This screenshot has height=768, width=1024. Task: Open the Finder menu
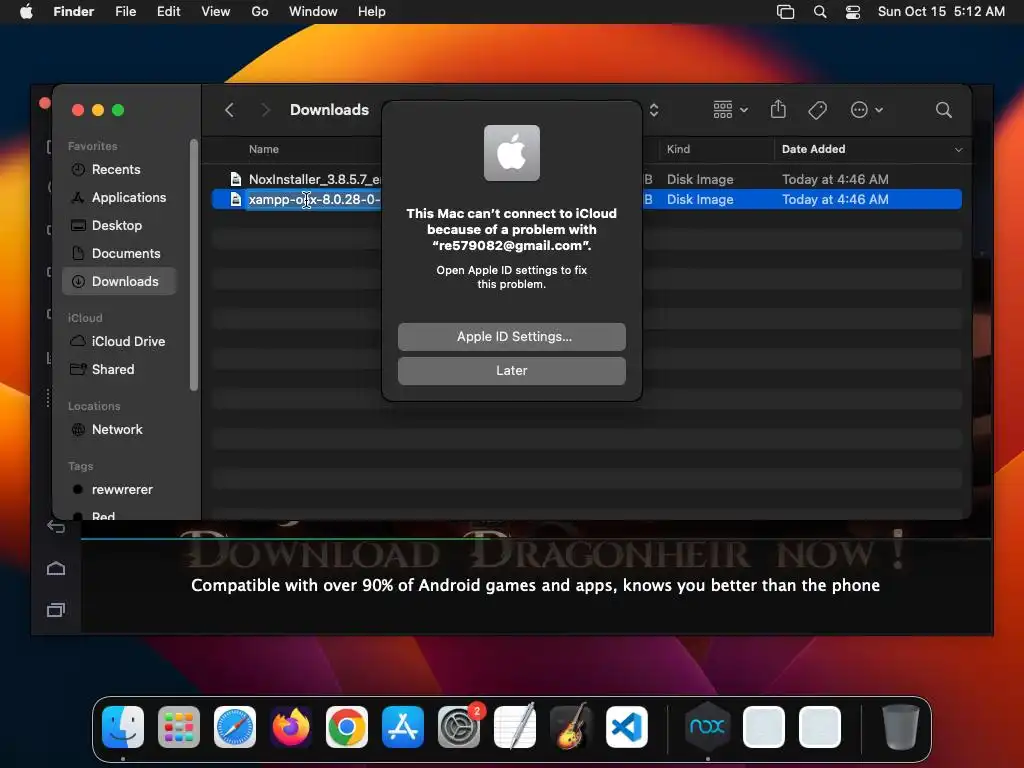(x=73, y=12)
